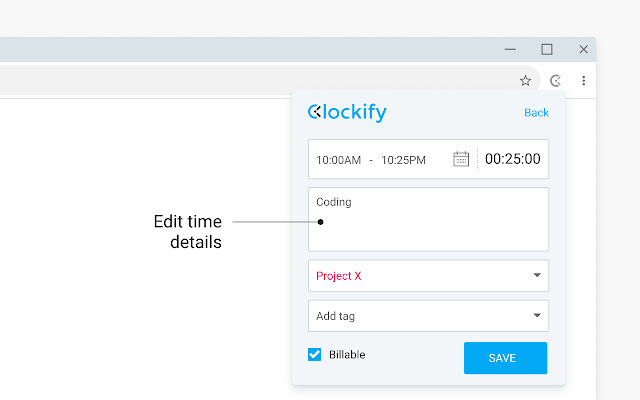Expand the Project X dropdown arrow
Screen dimensions: 640x400
pos(536,276)
